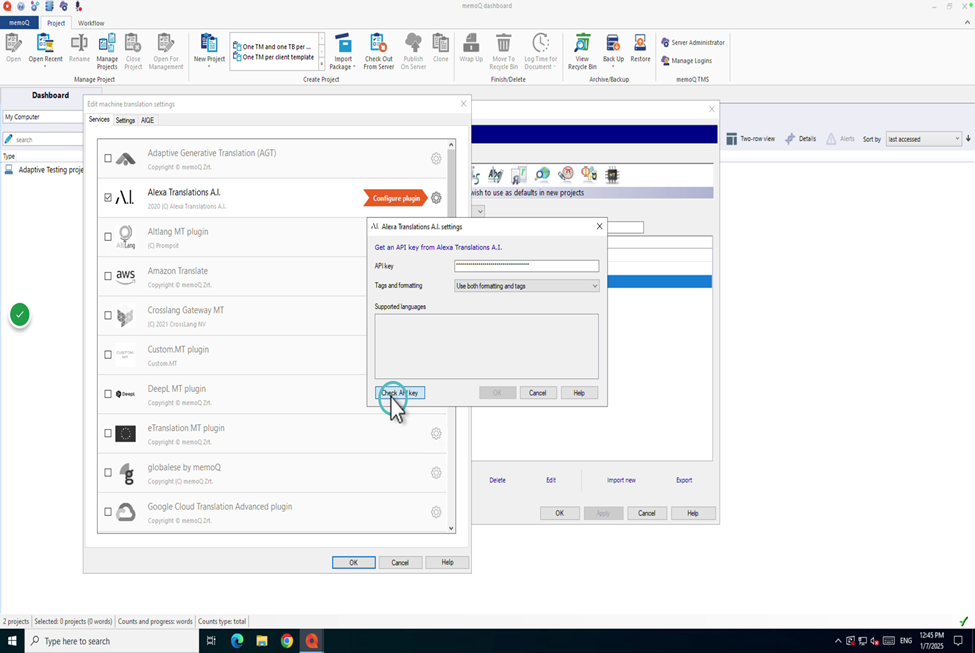Enable Adaptive Generative Translation checkbox
Image resolution: width=975 pixels, height=653 pixels.
point(108,159)
